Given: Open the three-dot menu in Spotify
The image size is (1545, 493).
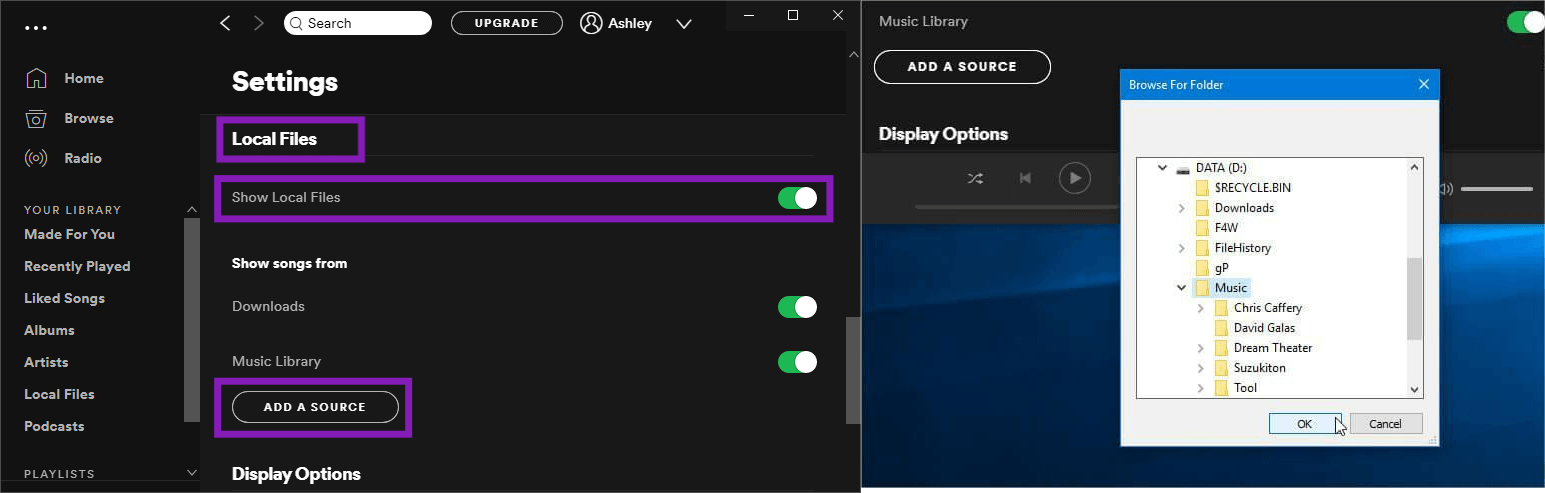Looking at the screenshot, I should pyautogui.click(x=35, y=28).
